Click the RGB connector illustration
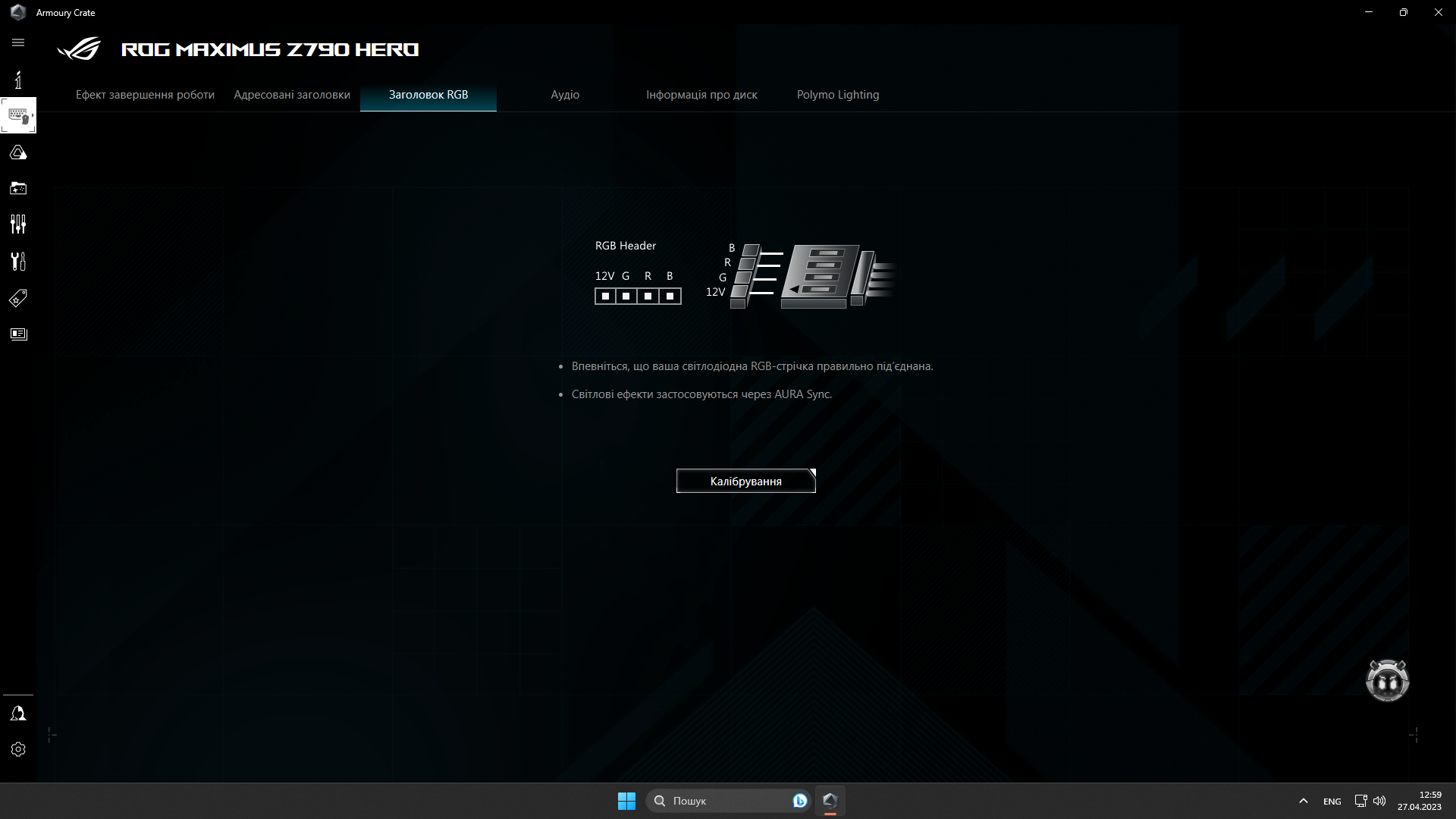 point(802,275)
